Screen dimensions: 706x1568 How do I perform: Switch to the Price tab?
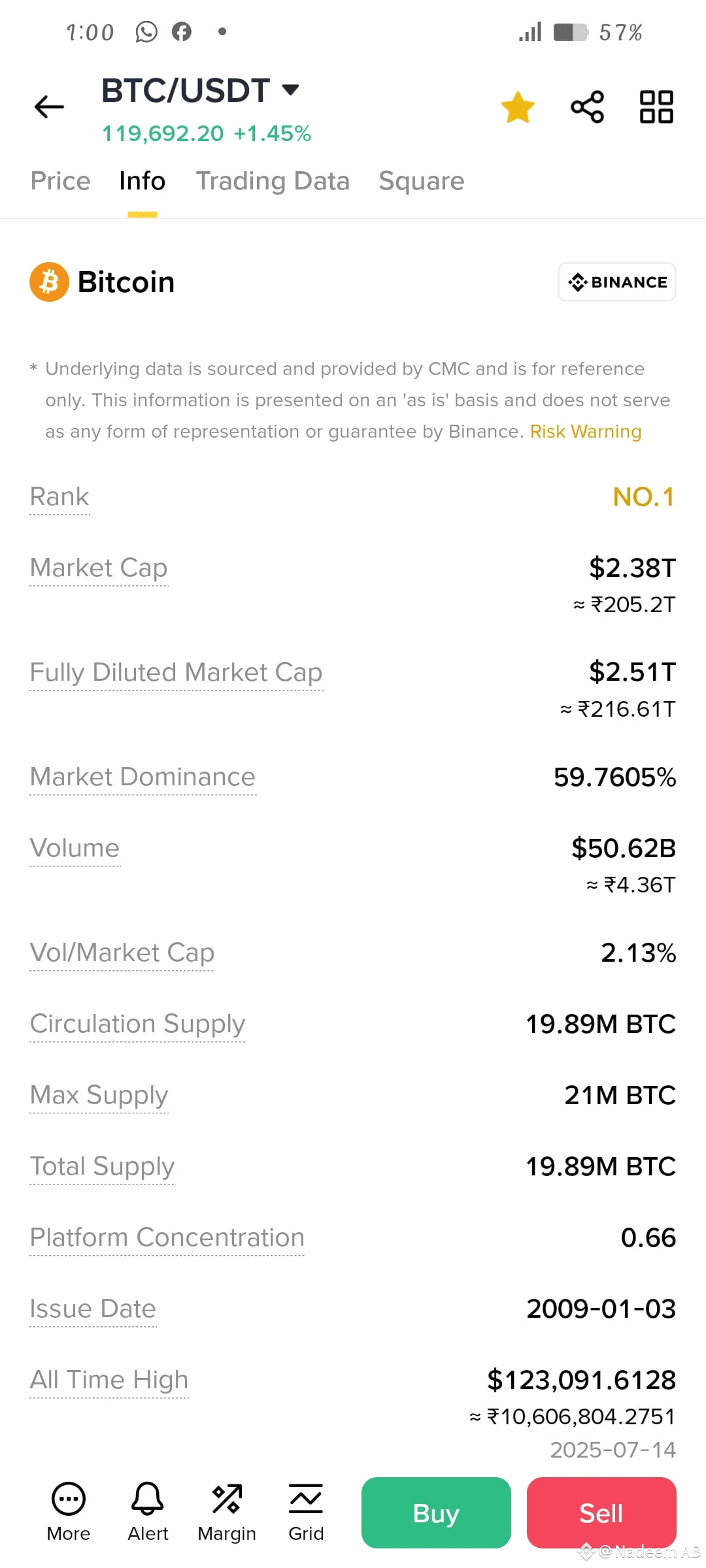tap(60, 181)
